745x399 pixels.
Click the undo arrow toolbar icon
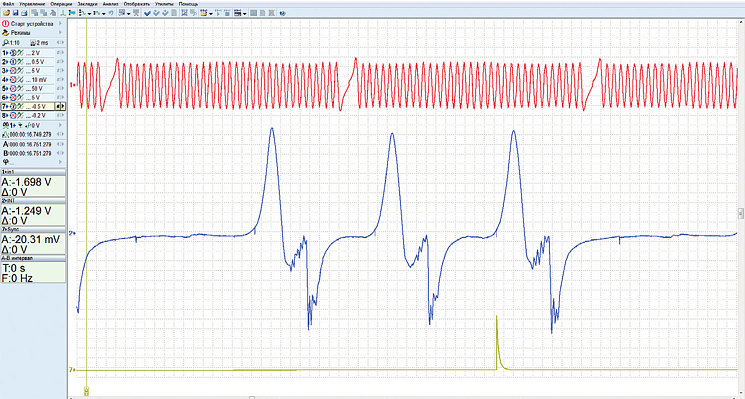point(111,13)
